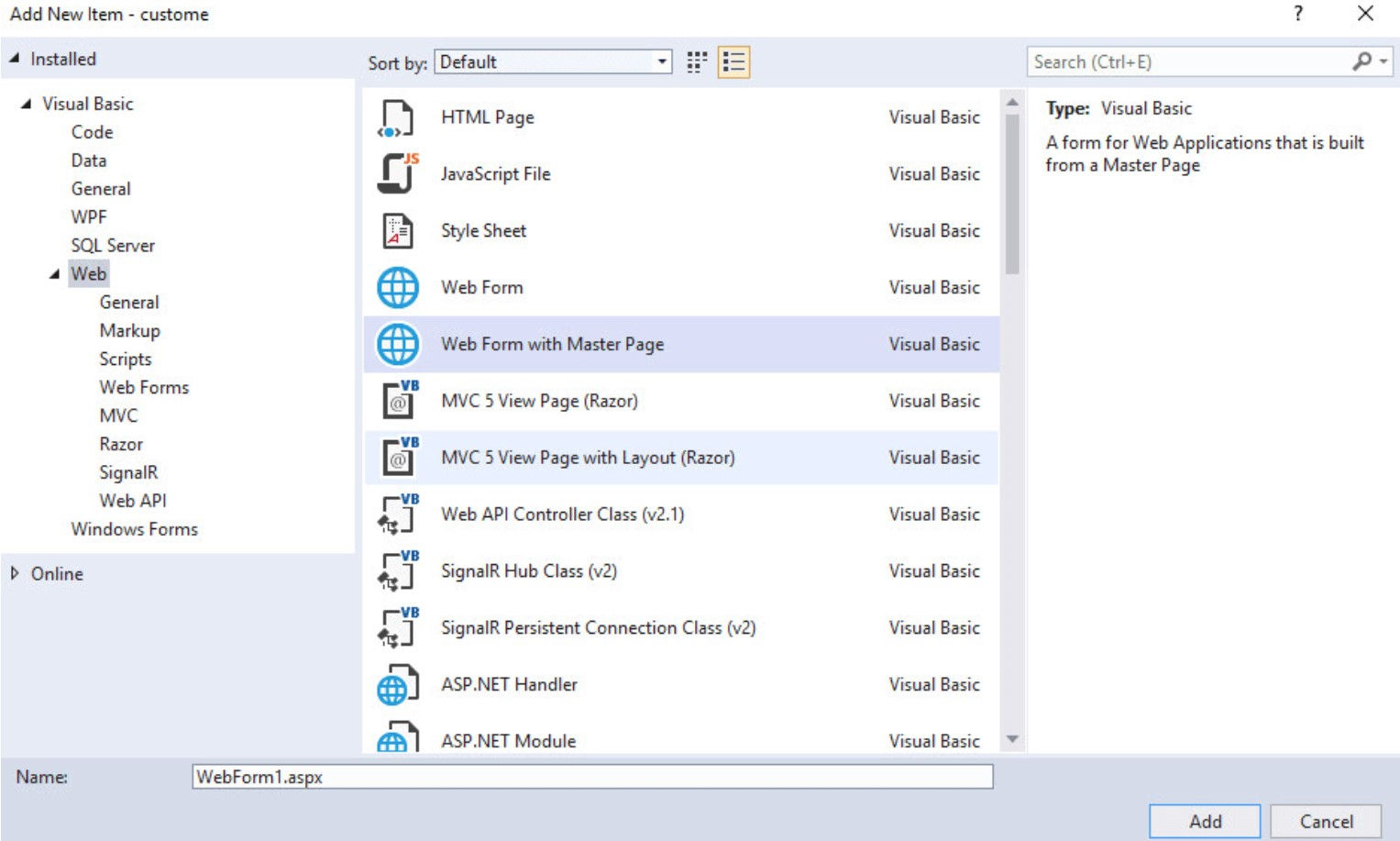Screen dimensions: 1400x841
Task: Click the HTML Page template icon
Action: pos(397,118)
